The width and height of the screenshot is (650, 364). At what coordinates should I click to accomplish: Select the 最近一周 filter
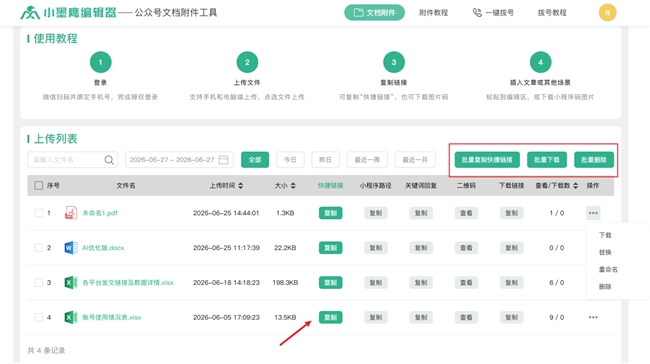(x=367, y=160)
